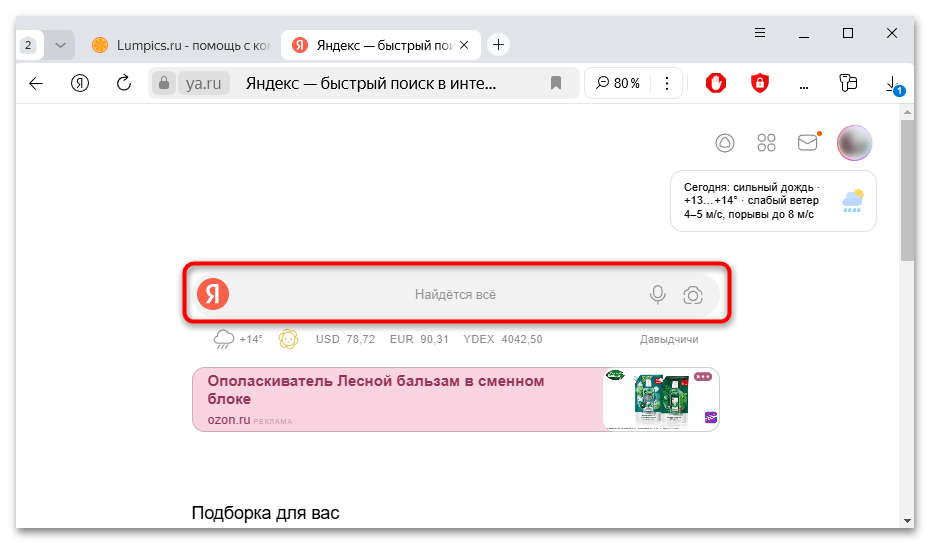The image size is (930, 544).
Task: Click the site lock security icon
Action: click(164, 83)
